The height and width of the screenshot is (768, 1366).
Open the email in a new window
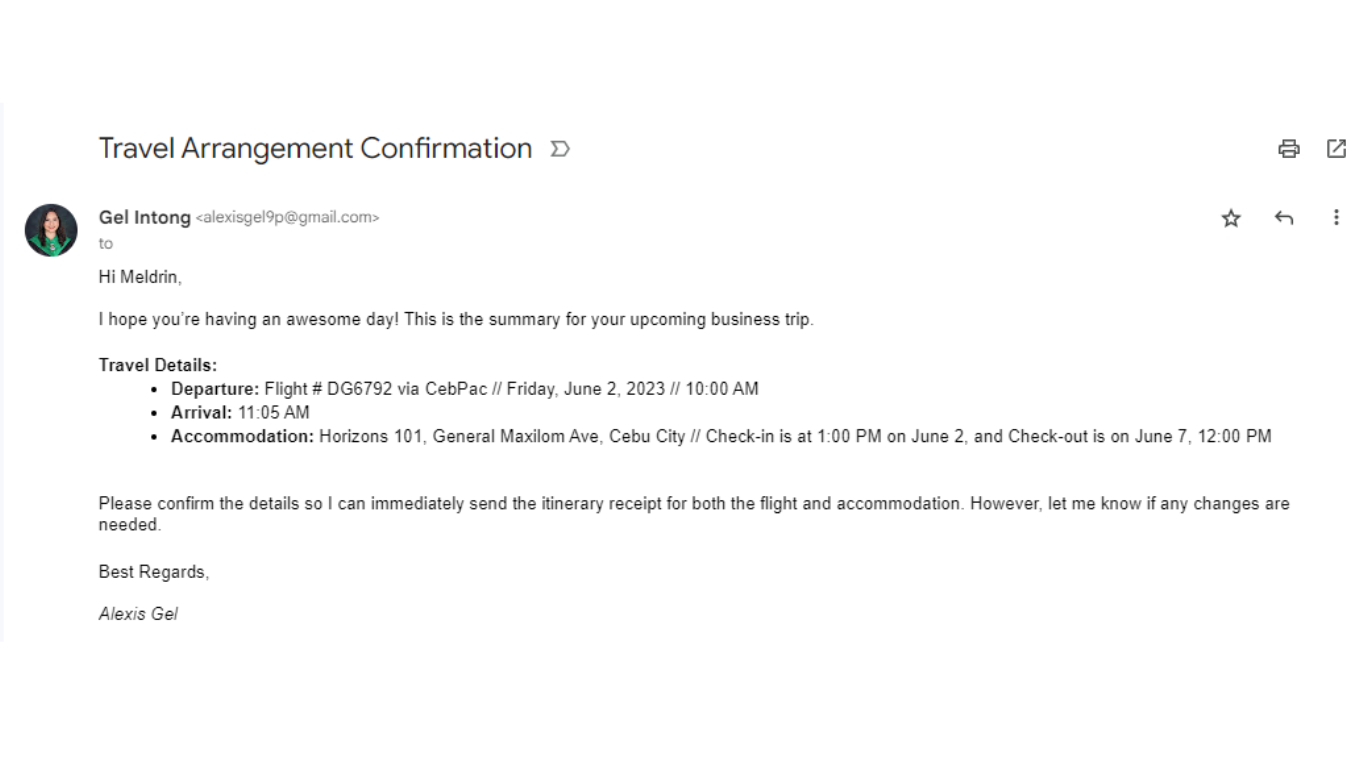click(x=1336, y=149)
